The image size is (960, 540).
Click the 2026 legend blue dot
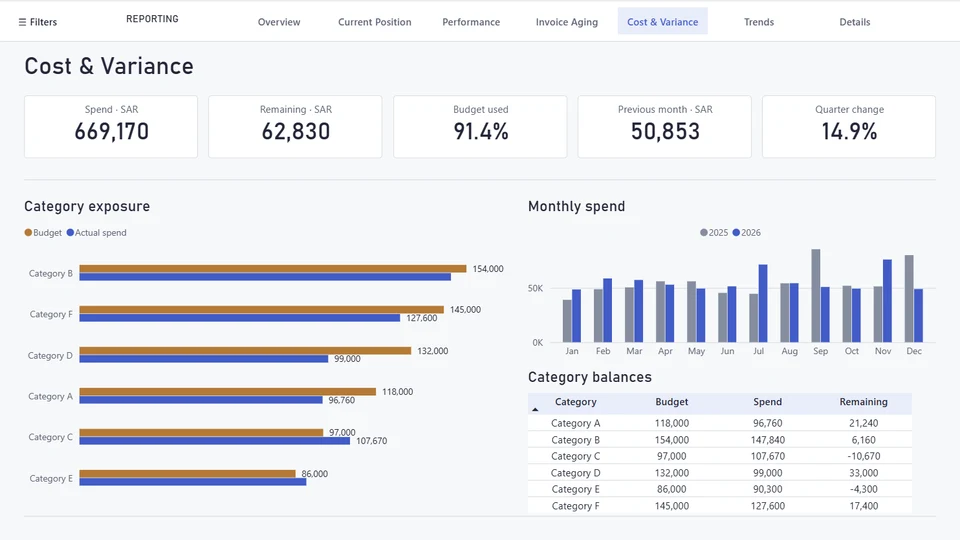(x=736, y=233)
